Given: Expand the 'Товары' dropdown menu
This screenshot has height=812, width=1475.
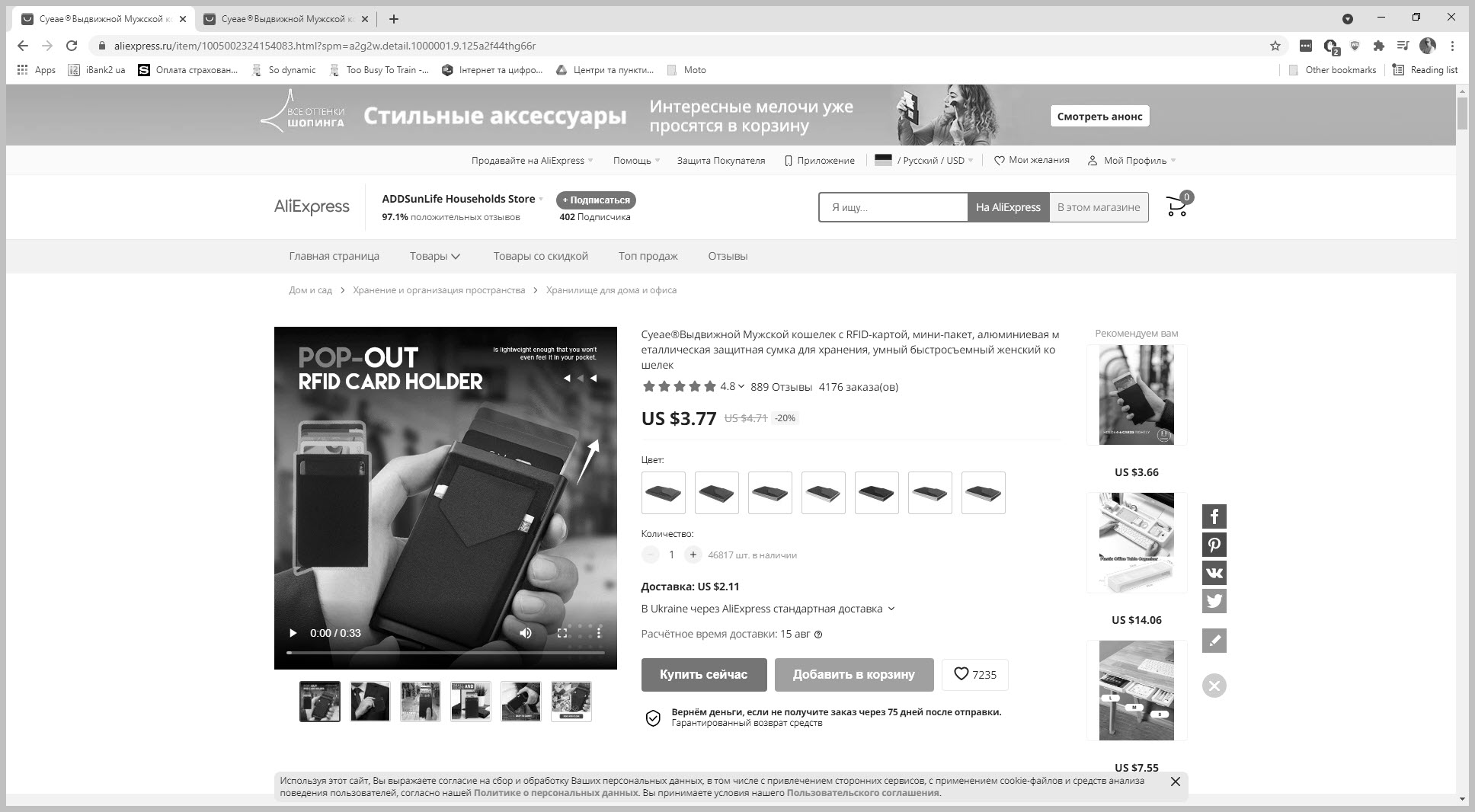Looking at the screenshot, I should pyautogui.click(x=434, y=256).
